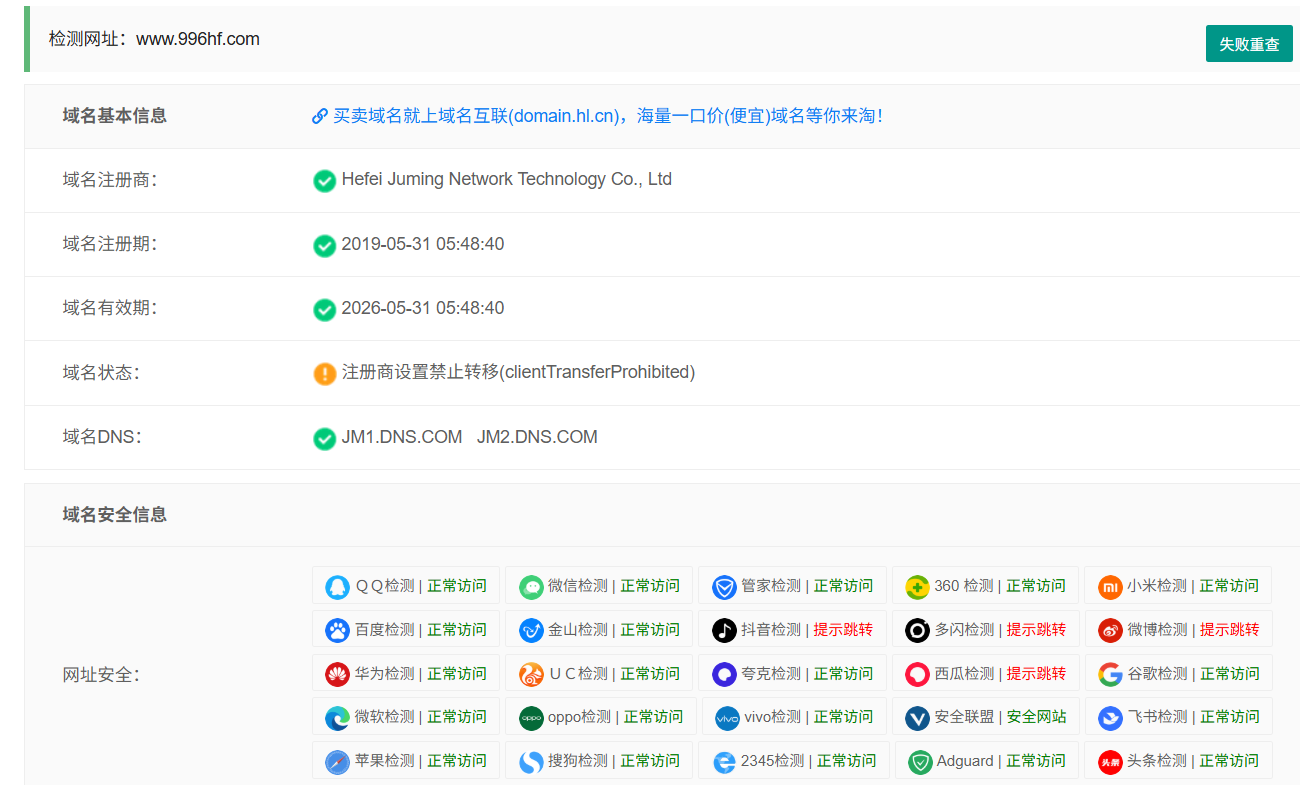Screen dimensions: 1300x785
Task: Click the 提示跳转 status for 西瓜检测
Action: (1036, 672)
